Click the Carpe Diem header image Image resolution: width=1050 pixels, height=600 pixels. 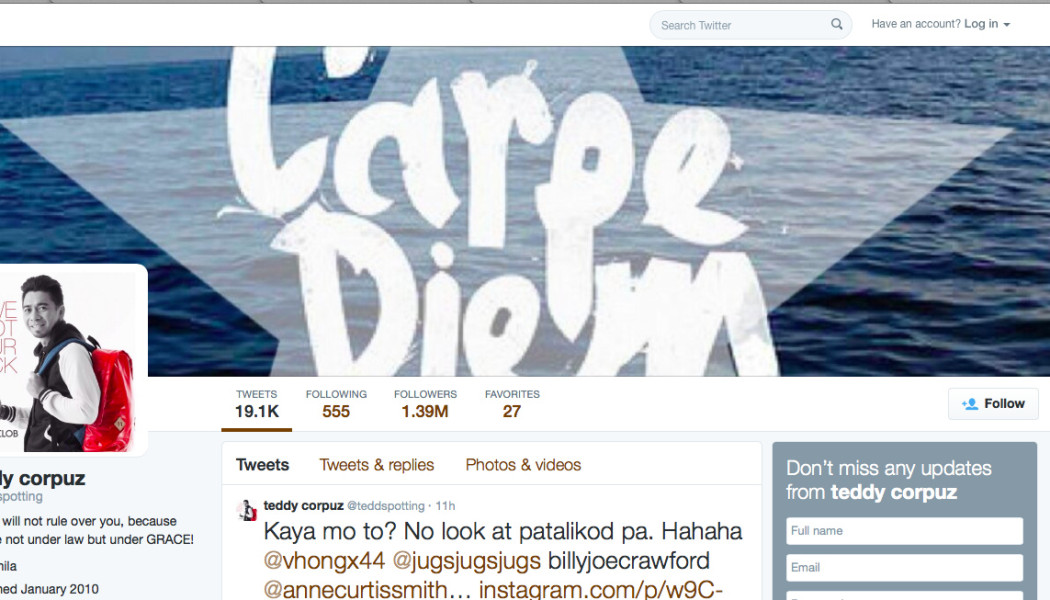coord(525,211)
